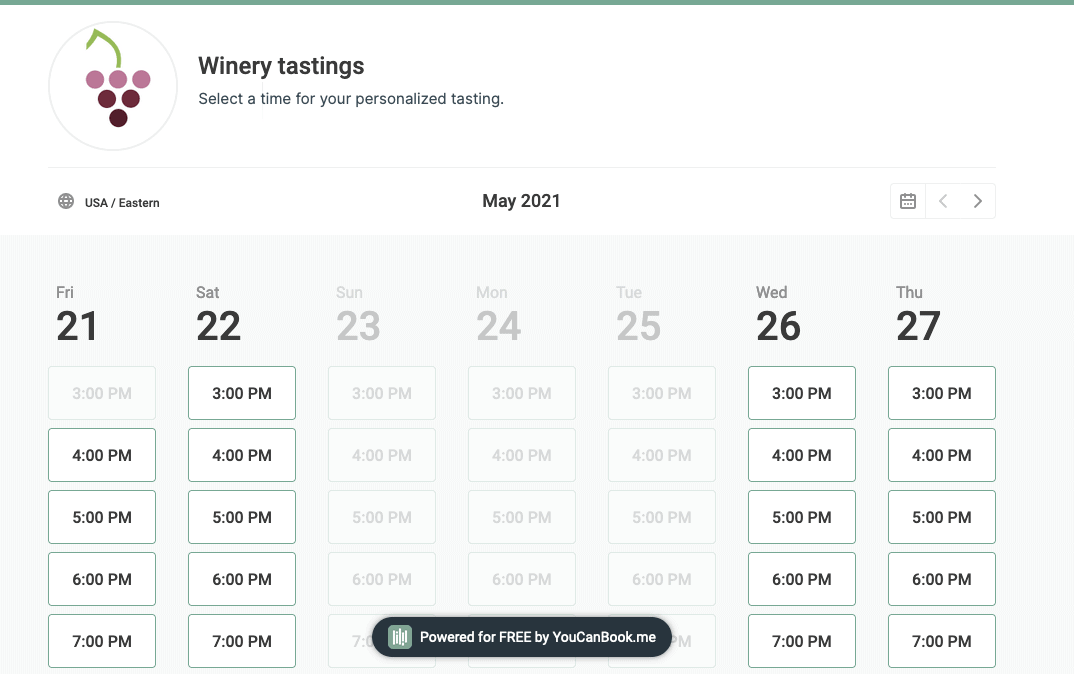Click unavailable Sunday 23 5:00 PM slot
Viewport: 1074px width, 674px height.
click(382, 517)
